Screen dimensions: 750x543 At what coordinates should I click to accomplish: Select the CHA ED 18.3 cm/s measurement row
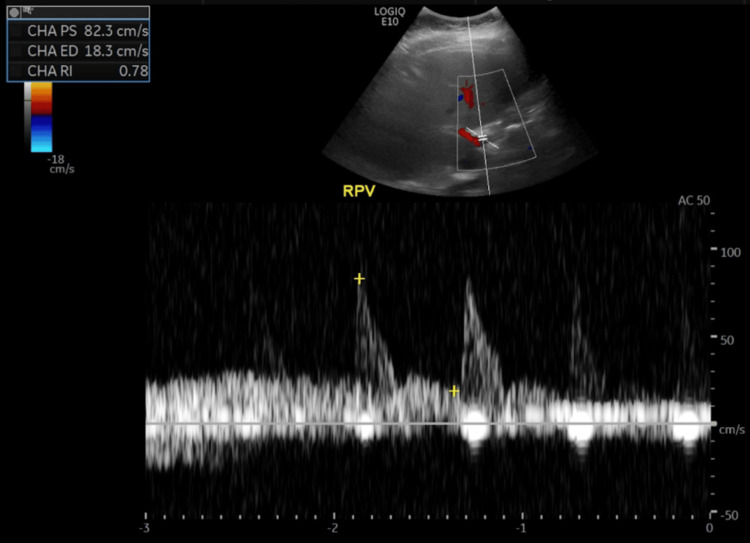pyautogui.click(x=78, y=51)
